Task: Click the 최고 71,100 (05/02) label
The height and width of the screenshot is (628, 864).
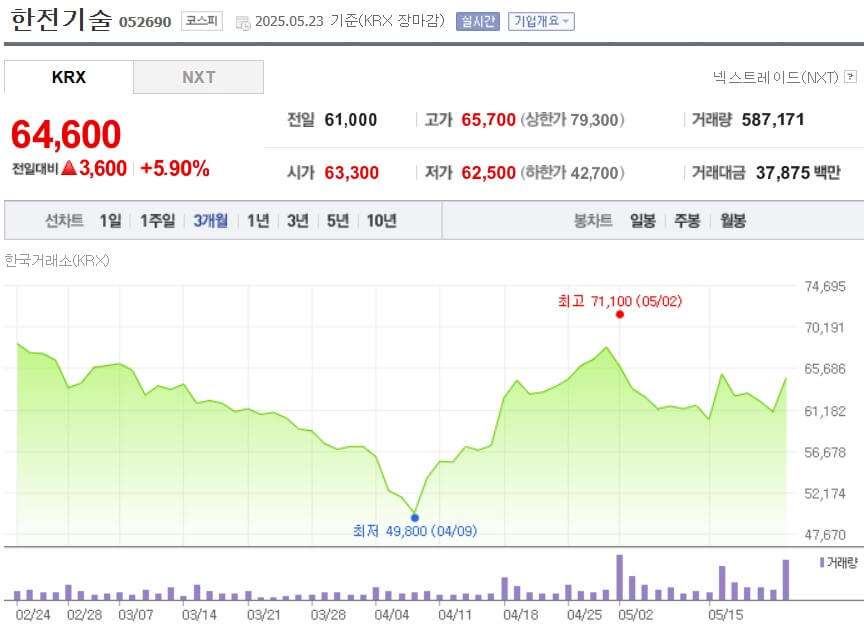Action: point(620,301)
